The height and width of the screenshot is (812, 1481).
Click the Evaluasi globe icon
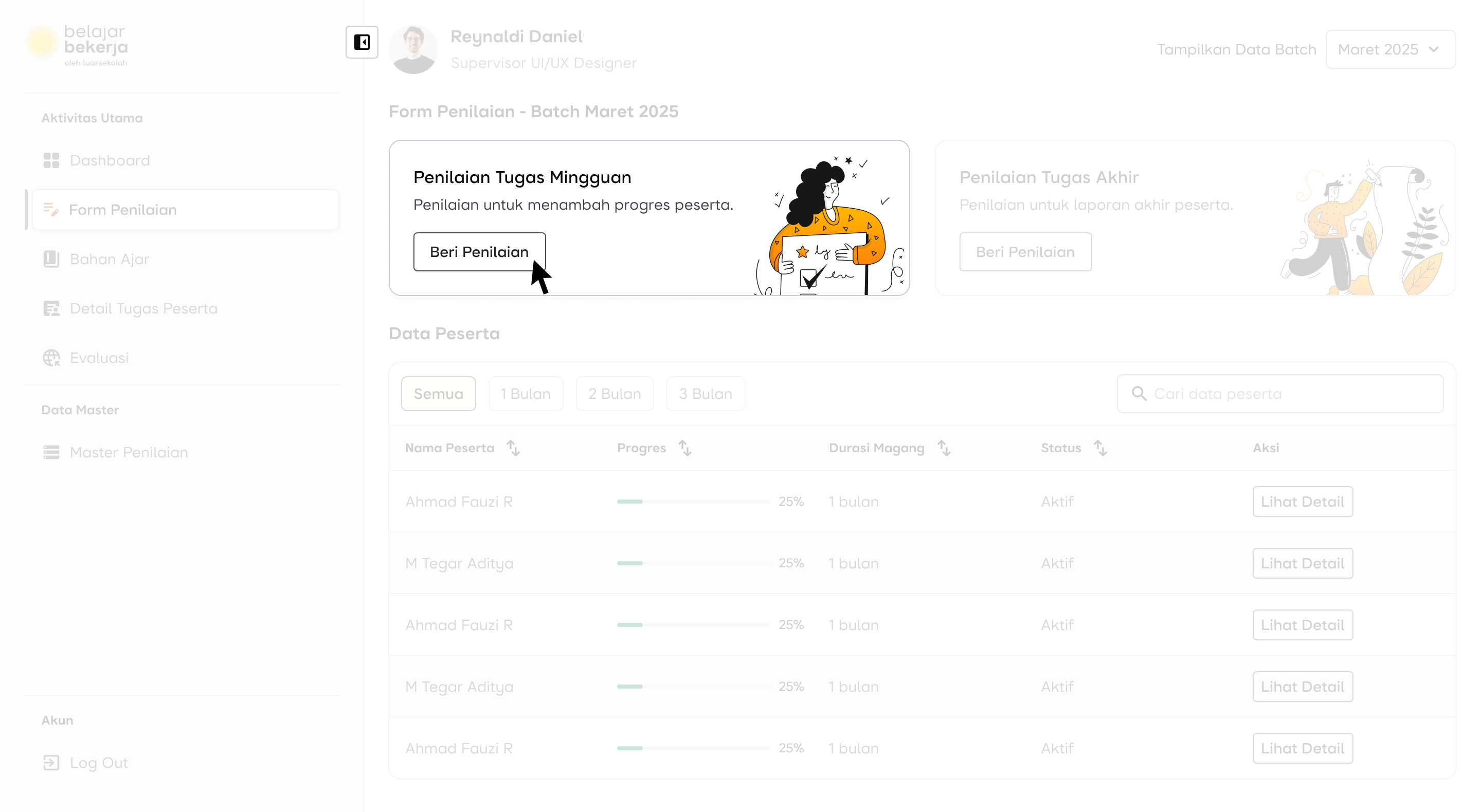(x=51, y=358)
